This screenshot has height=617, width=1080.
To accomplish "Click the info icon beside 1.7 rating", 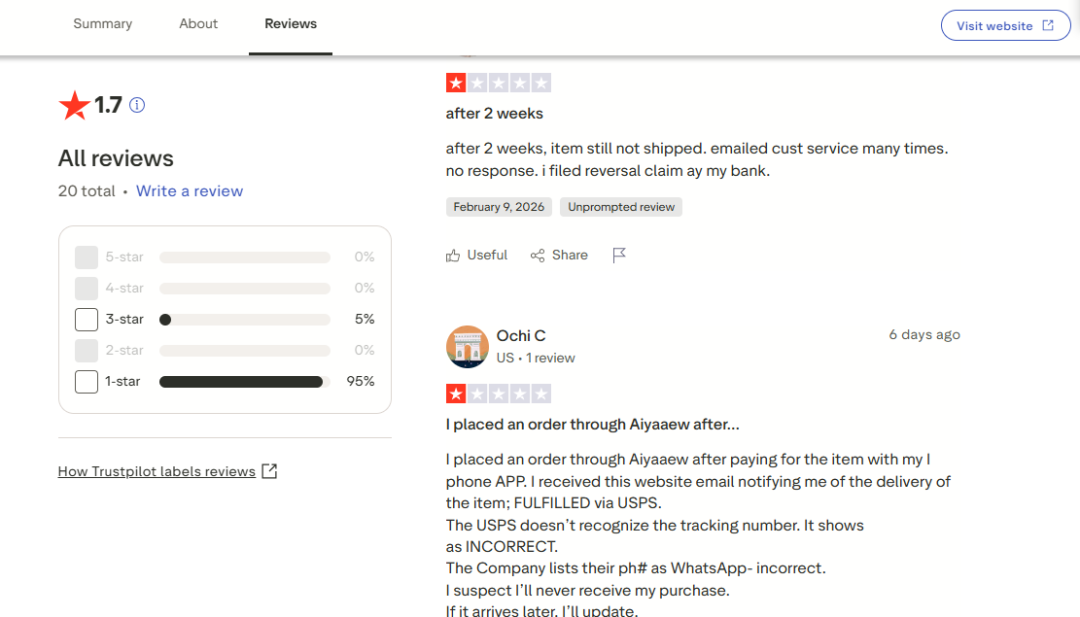I will click(x=137, y=105).
